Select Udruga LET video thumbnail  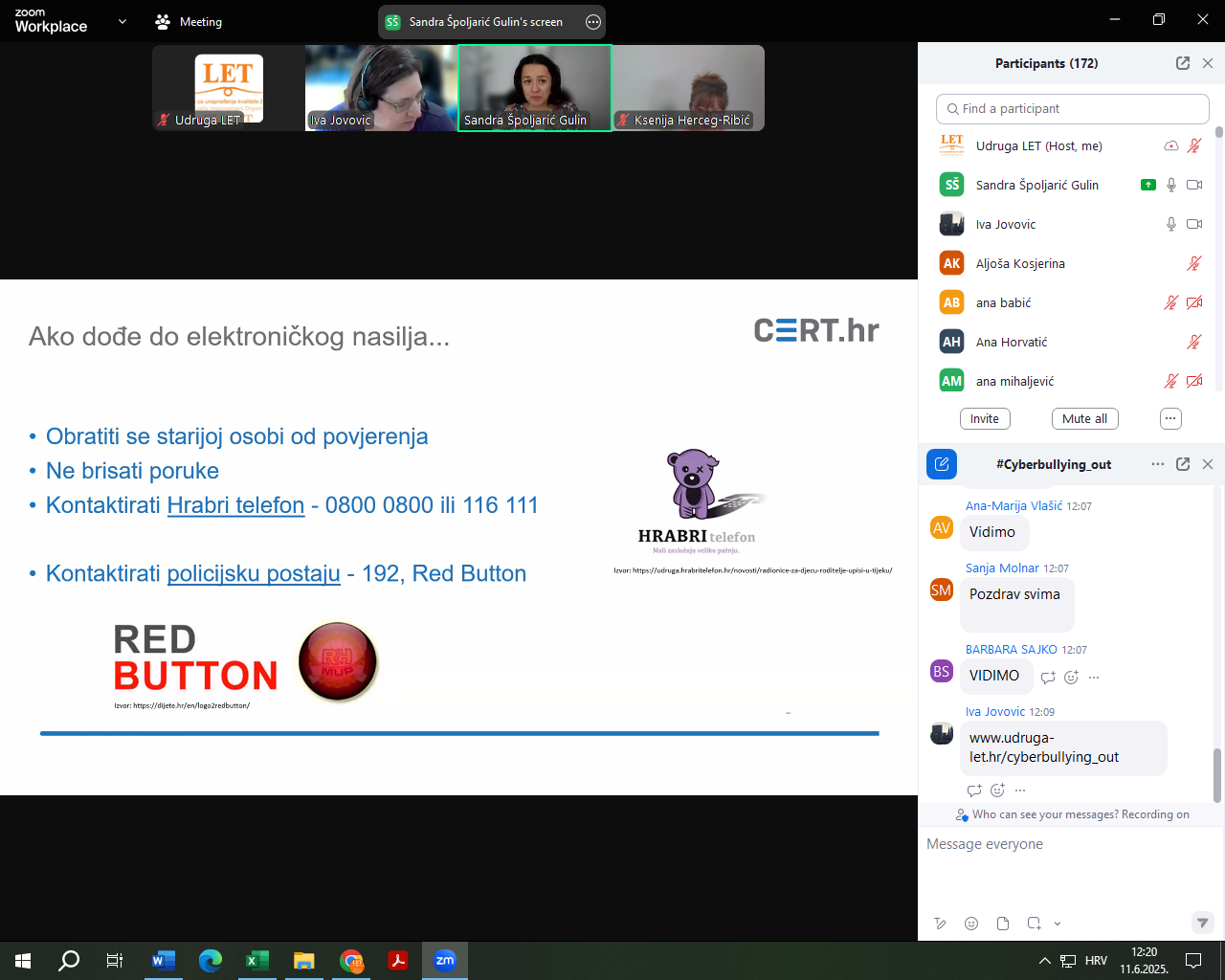click(229, 88)
